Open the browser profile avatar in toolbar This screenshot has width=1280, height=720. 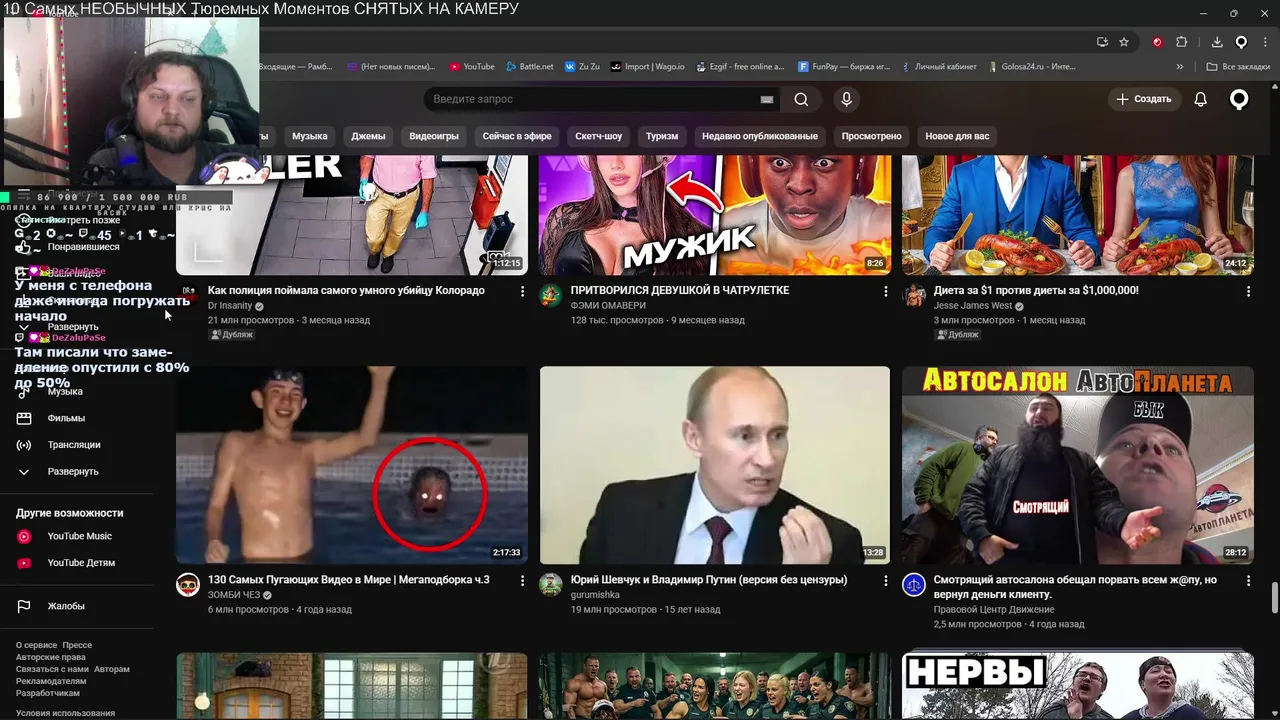(1241, 42)
